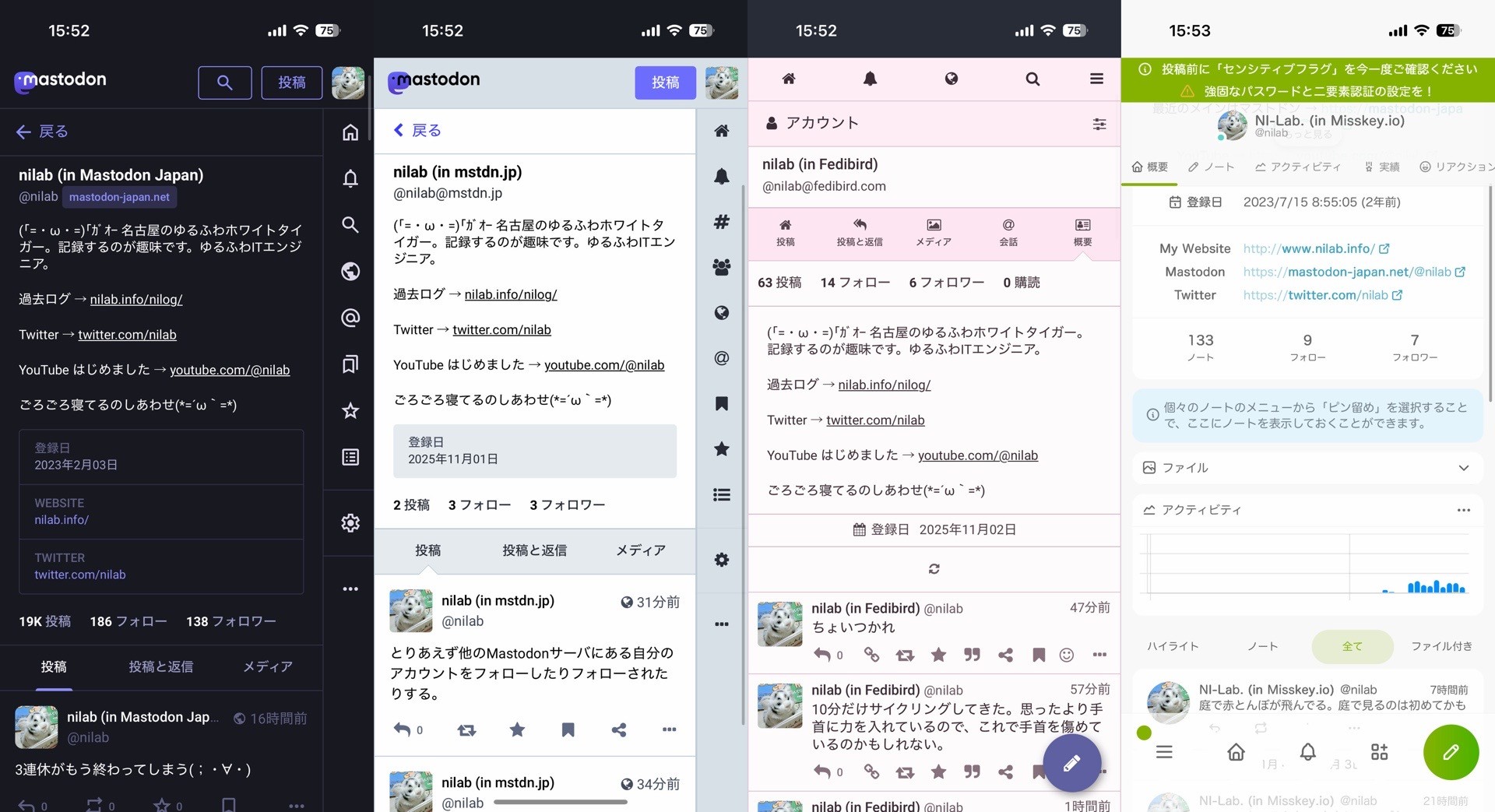
Task: Favorite the mstdn.jp post with the star
Action: (517, 729)
